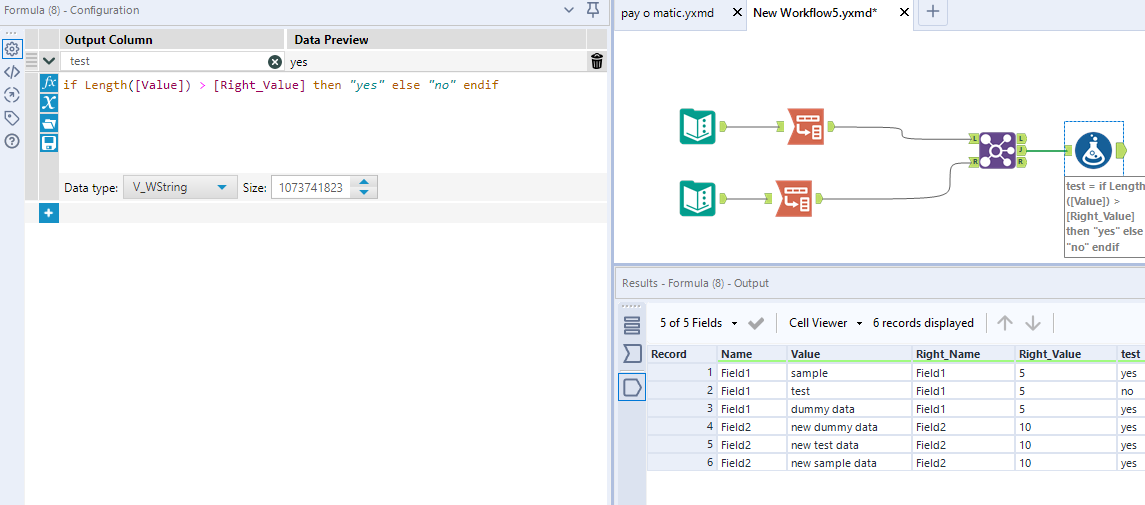This screenshot has height=505, width=1145.
Task: Pin the Configuration window
Action: pos(593,10)
